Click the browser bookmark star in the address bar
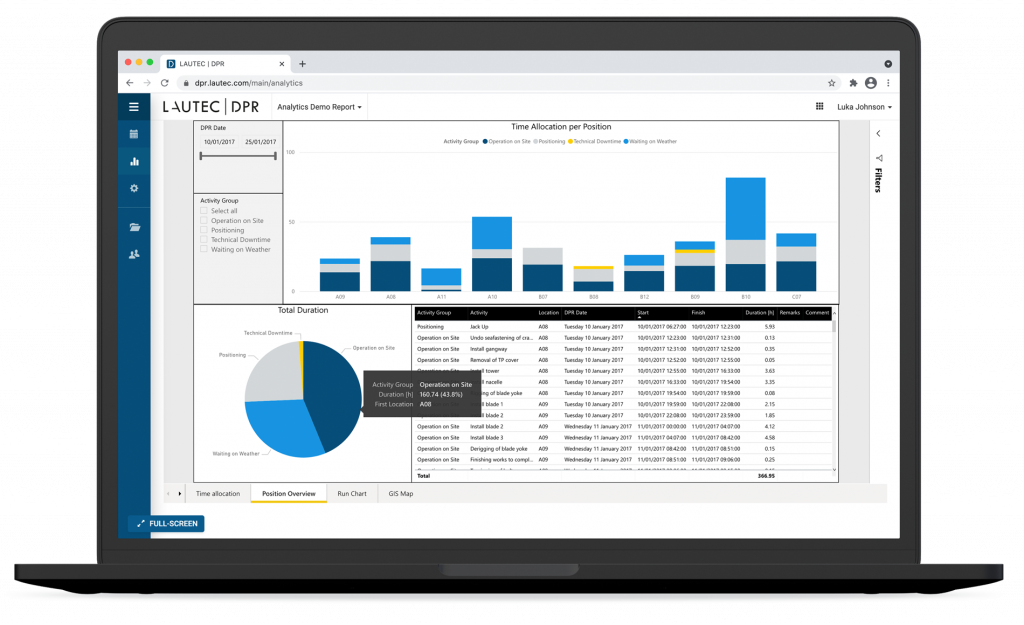 [830, 85]
